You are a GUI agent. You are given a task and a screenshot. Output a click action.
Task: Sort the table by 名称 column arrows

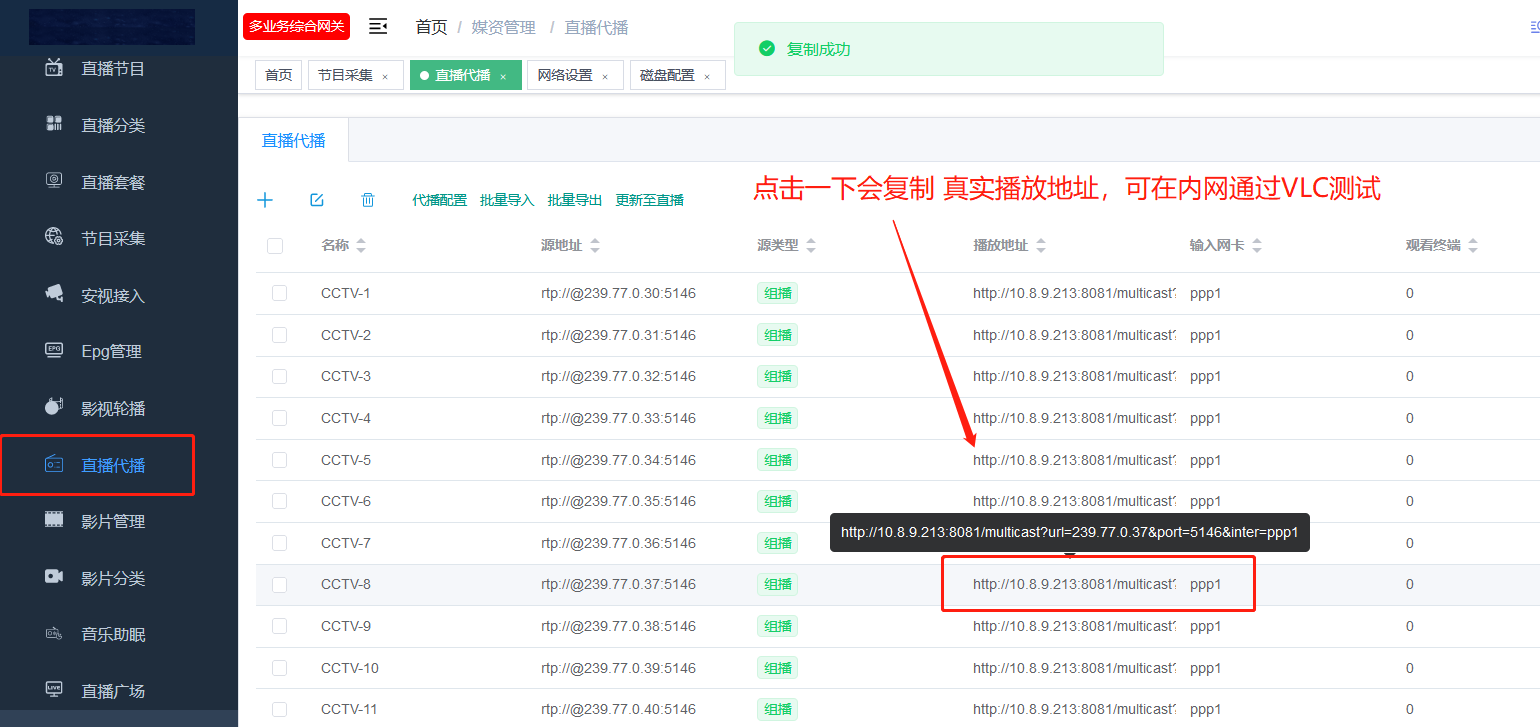coord(361,246)
